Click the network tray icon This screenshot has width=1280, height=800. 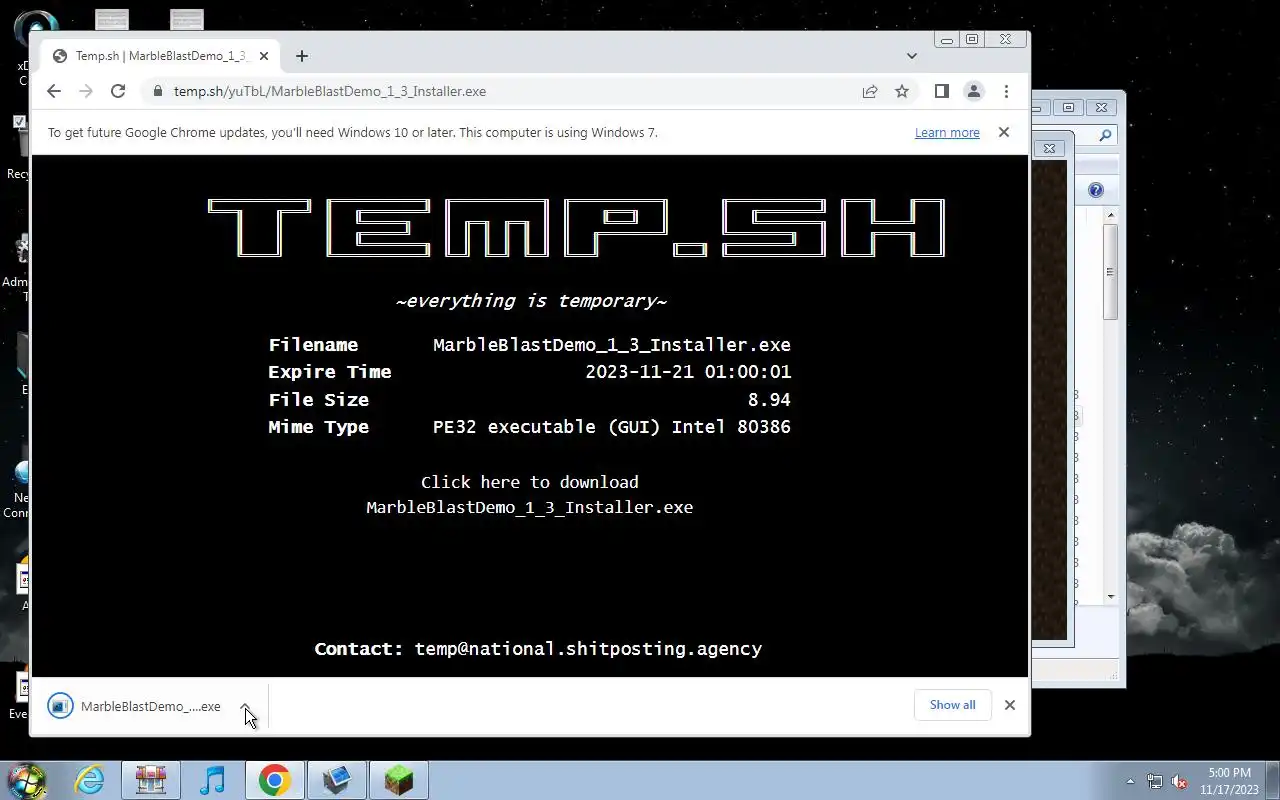pos(1155,781)
